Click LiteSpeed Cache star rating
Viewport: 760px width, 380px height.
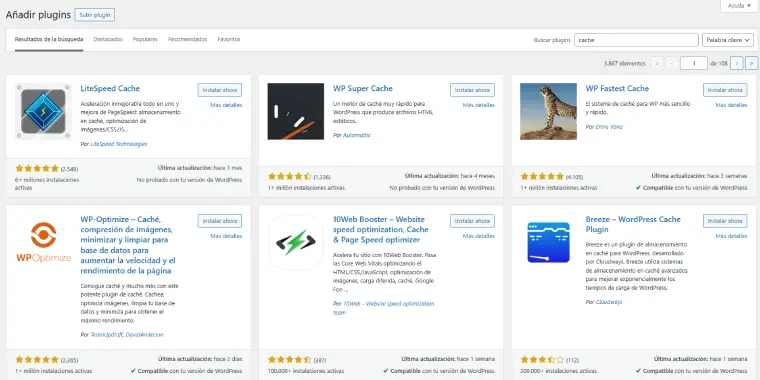pos(37,169)
